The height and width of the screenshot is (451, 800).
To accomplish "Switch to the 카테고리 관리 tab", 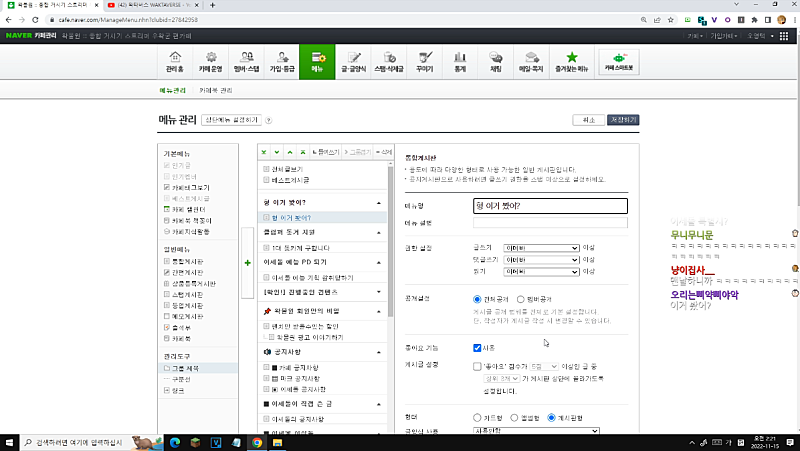I will pos(215,90).
